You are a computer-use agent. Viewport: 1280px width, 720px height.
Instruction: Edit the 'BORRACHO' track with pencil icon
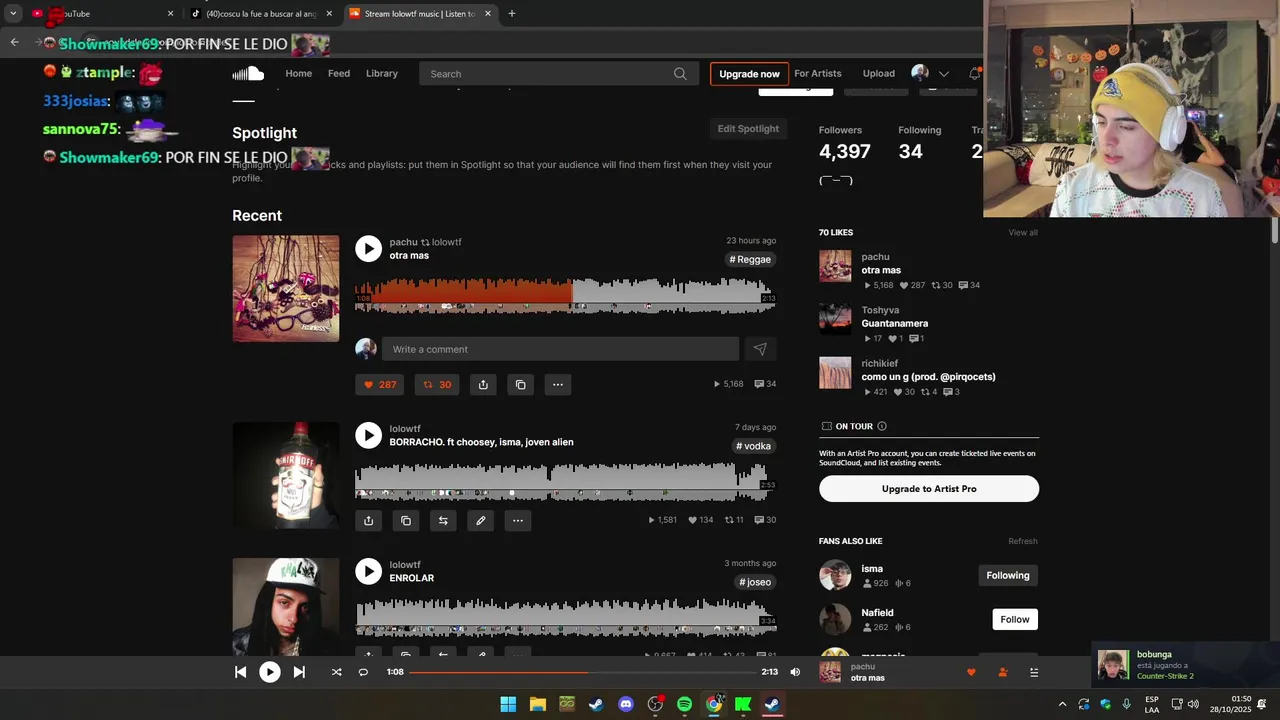[x=480, y=520]
